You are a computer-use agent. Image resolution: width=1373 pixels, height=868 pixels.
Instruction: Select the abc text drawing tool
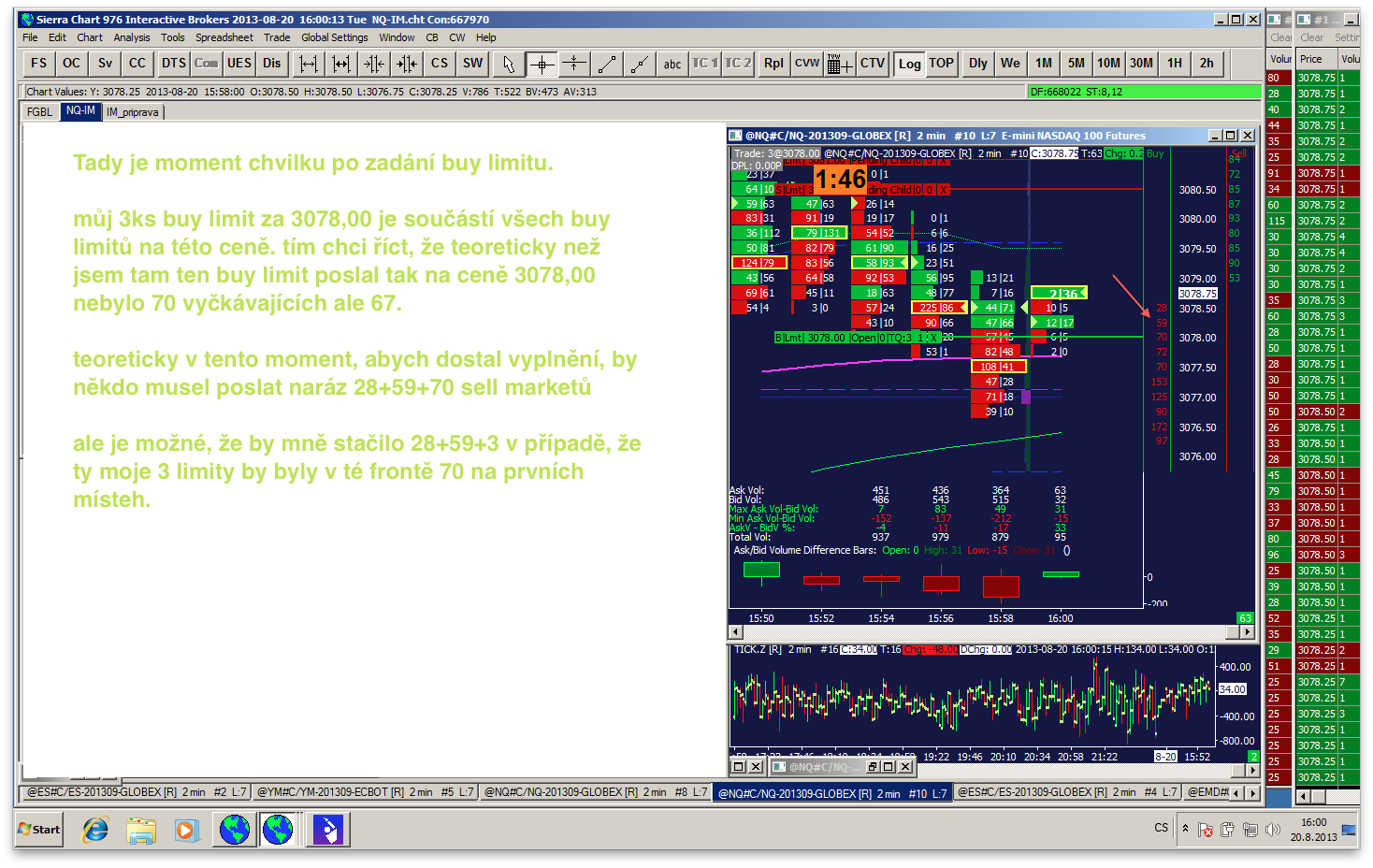tap(672, 64)
